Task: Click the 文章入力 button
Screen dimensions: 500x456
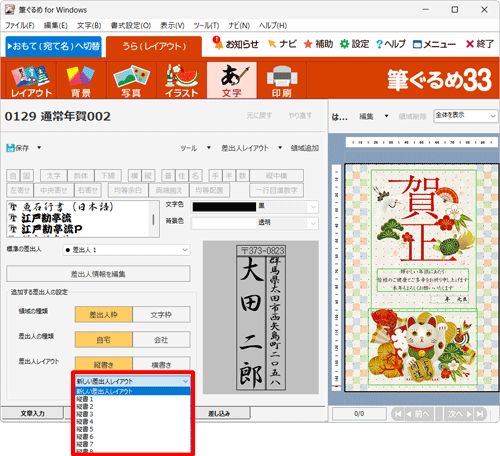Action: (x=33, y=413)
